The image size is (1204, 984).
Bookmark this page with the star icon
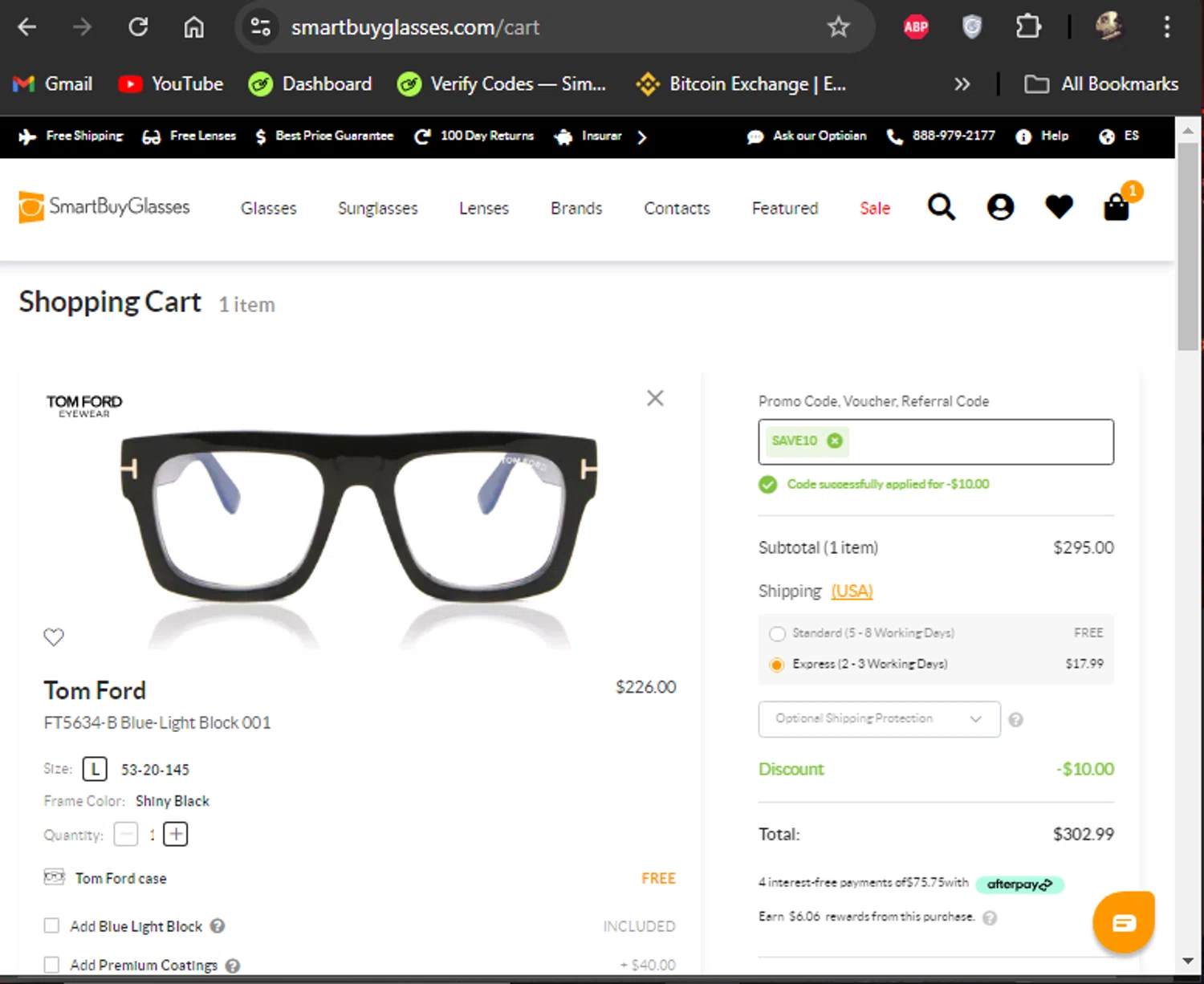(x=839, y=27)
